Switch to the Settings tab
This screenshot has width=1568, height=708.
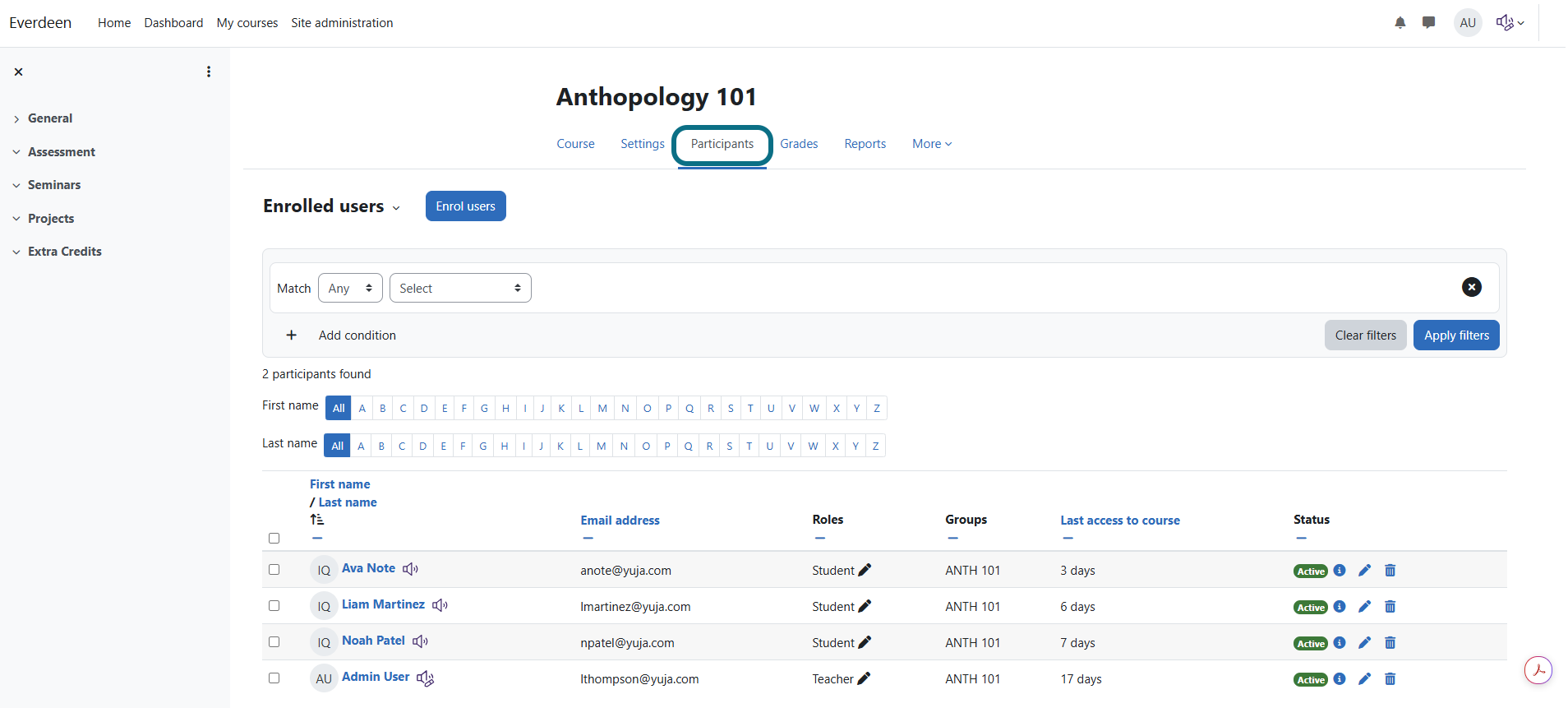pos(643,144)
